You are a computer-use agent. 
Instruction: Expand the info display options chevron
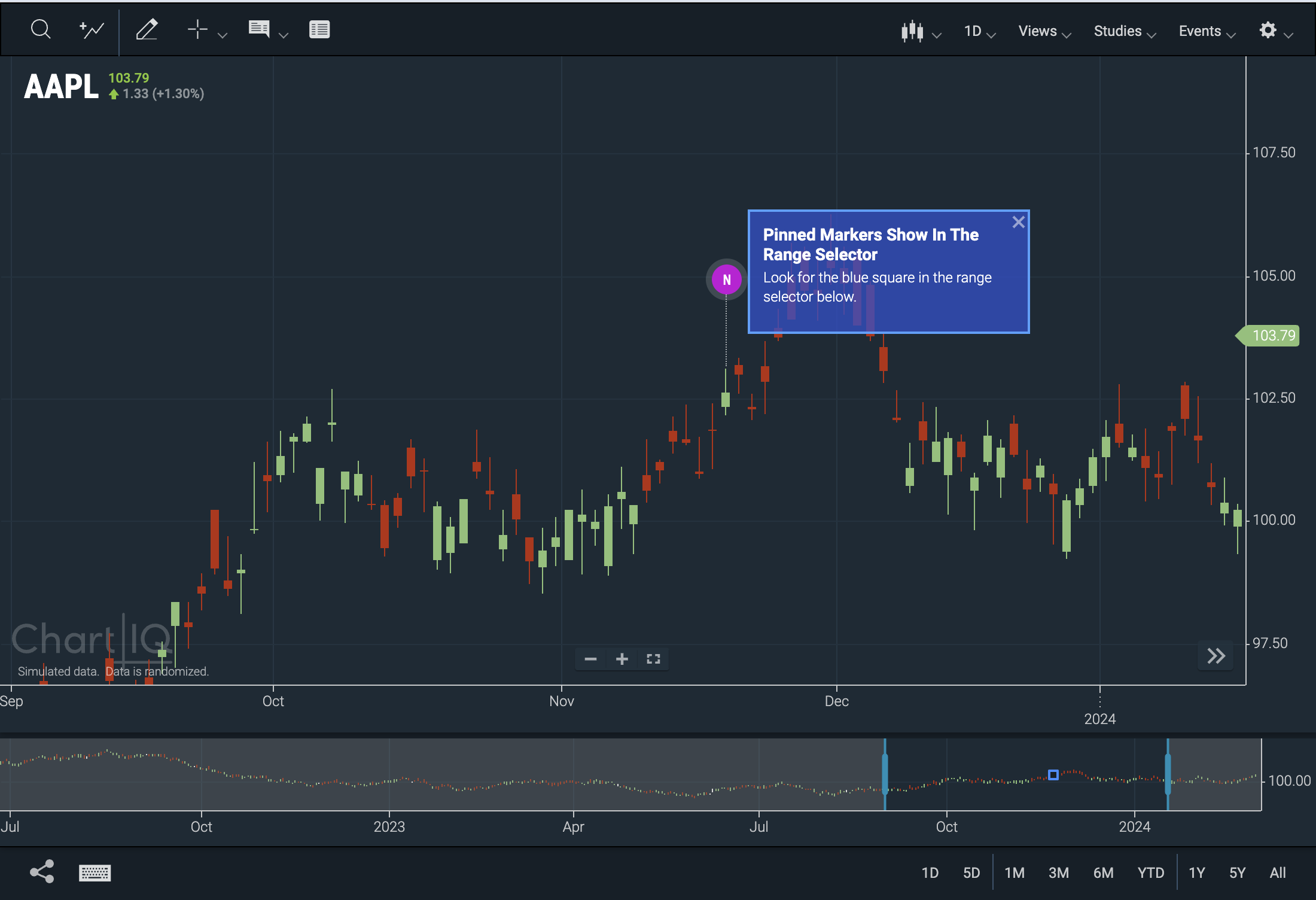click(x=284, y=35)
